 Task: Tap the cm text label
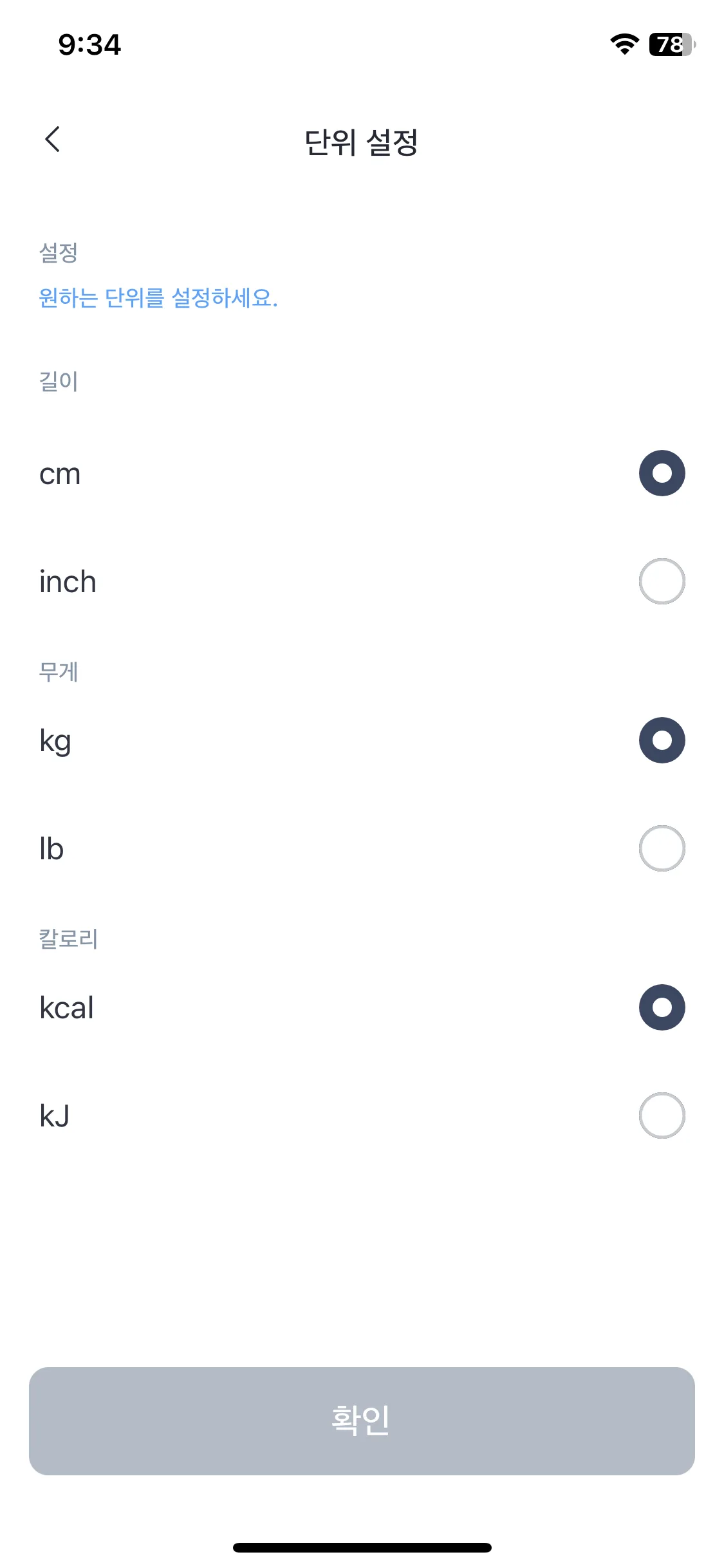coord(60,474)
